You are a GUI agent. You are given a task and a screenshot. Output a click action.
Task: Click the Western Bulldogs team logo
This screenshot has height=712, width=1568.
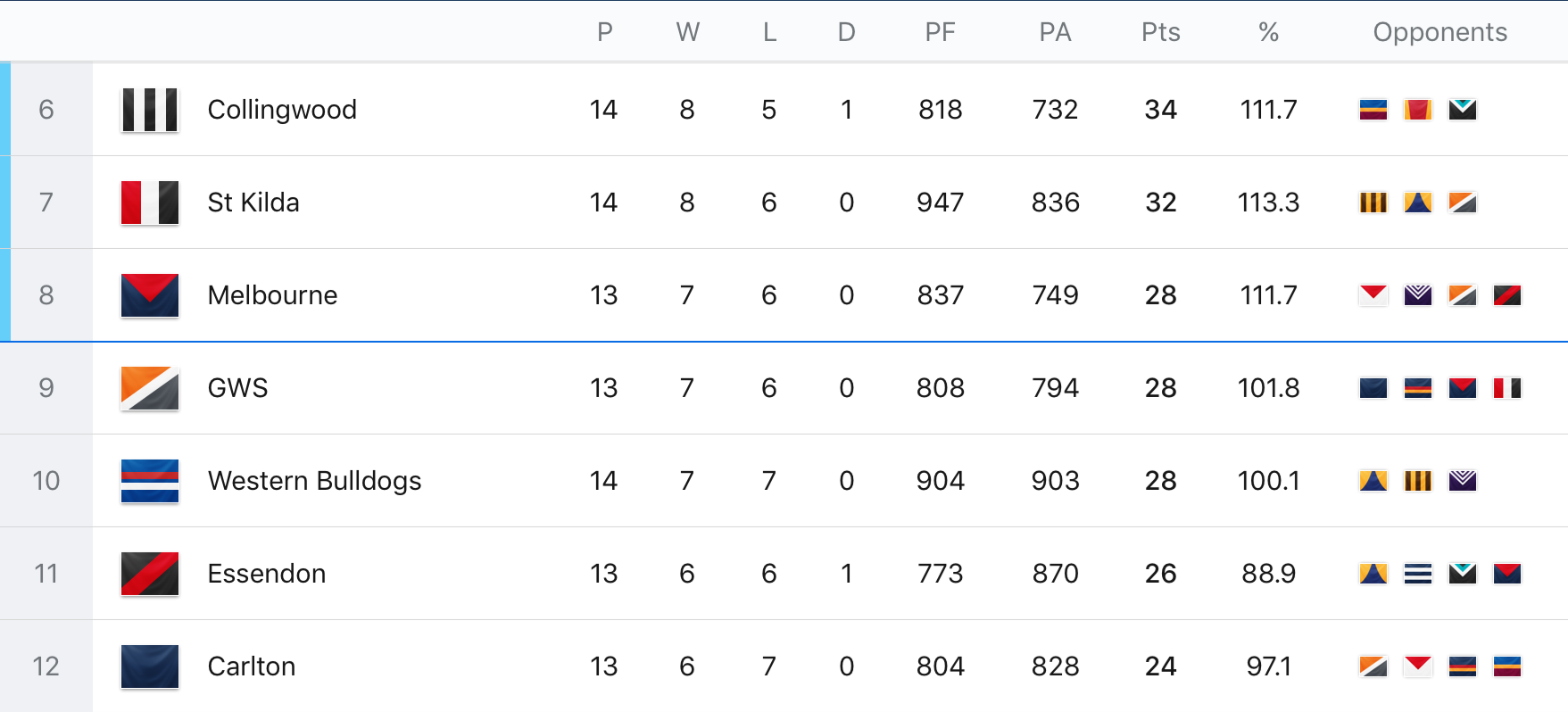(x=150, y=481)
